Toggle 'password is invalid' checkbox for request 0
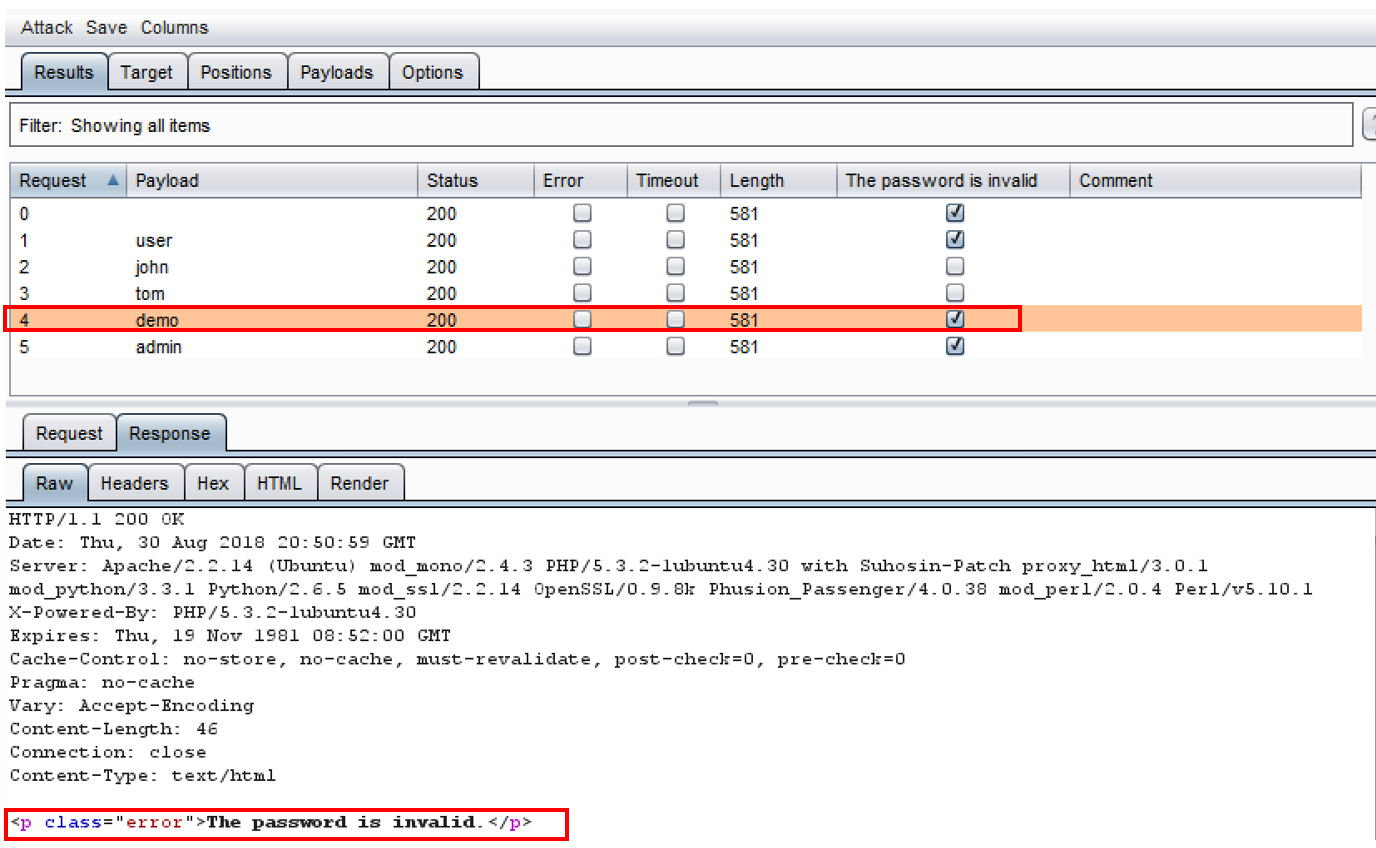Screen dimensions: 1376x848 click(x=955, y=213)
